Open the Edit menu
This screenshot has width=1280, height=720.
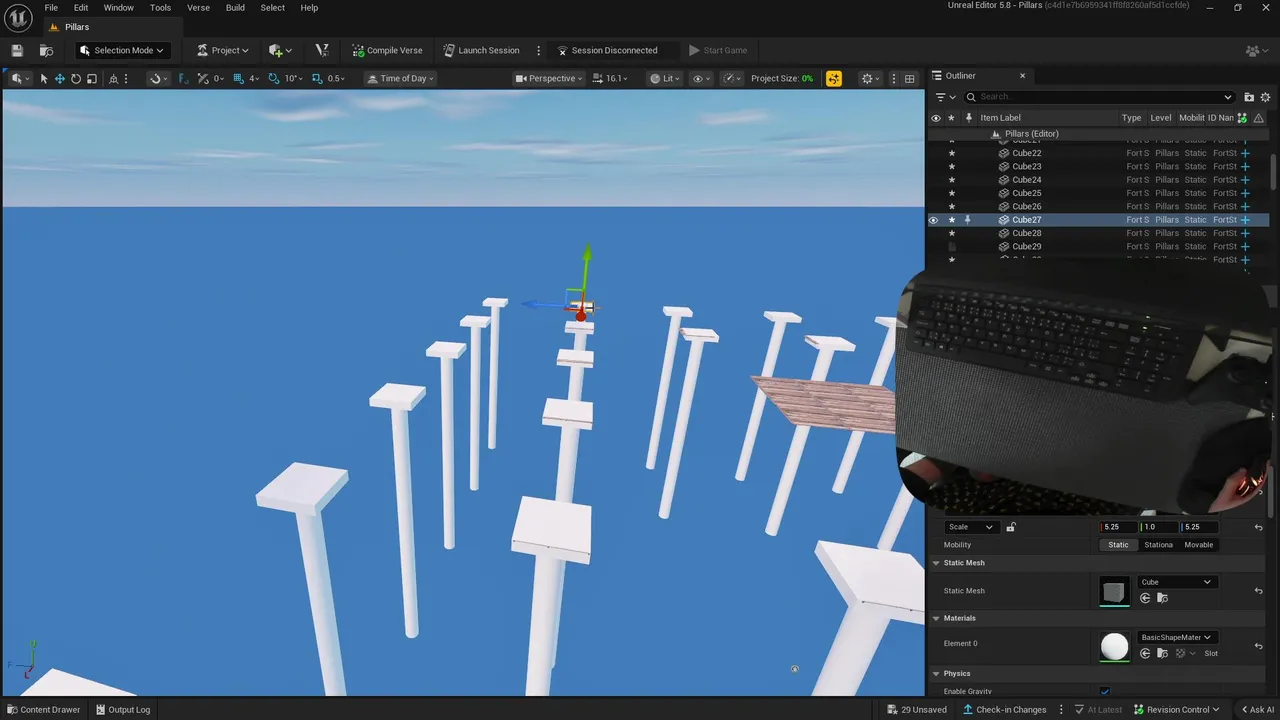coord(81,7)
